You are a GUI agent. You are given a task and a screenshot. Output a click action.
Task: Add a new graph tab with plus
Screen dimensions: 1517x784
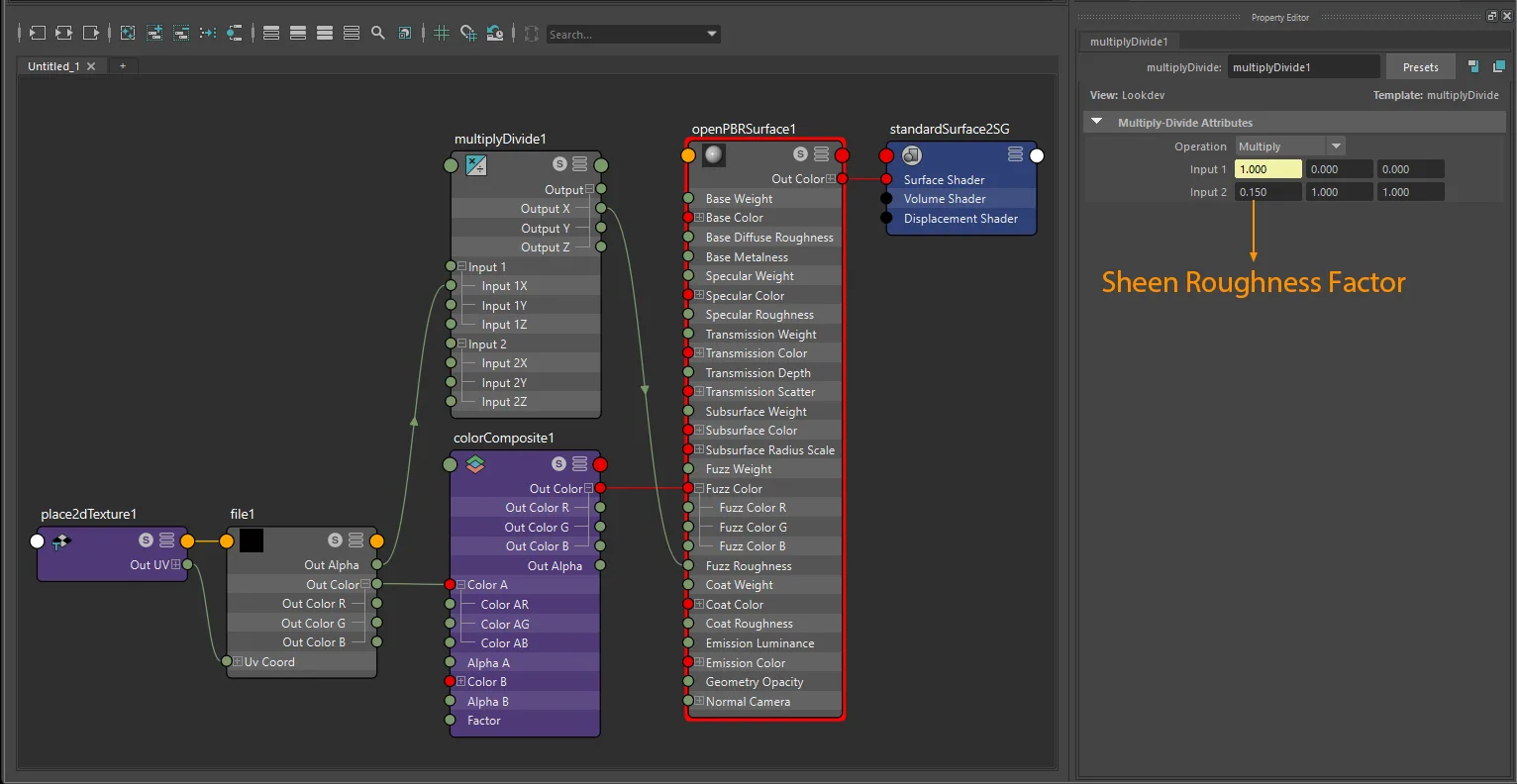123,65
